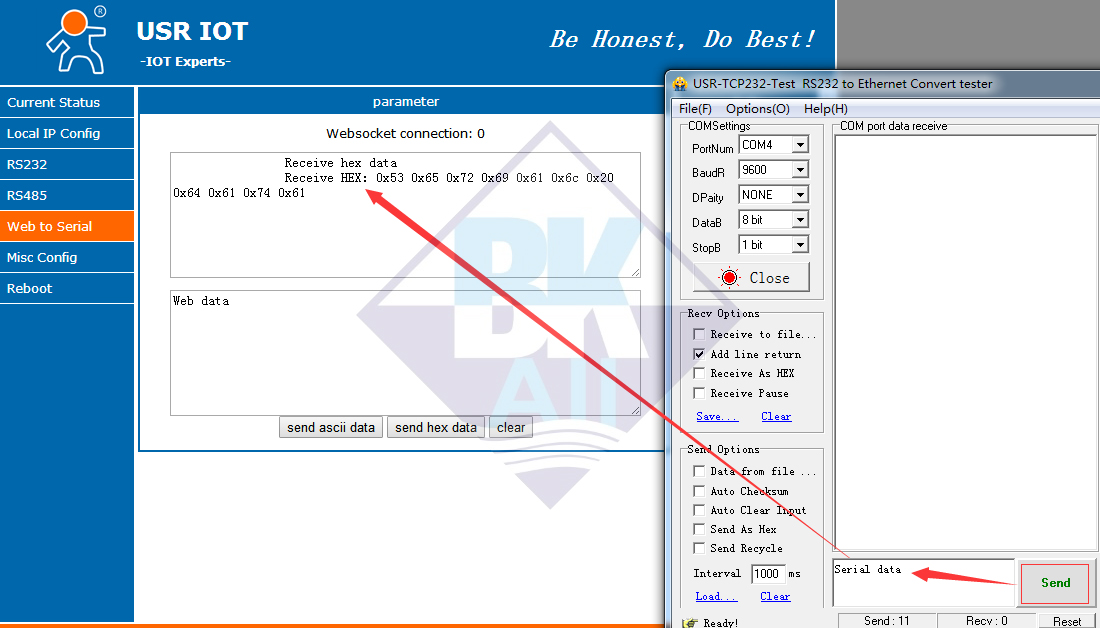Screen dimensions: 1100x628
Task: Click the send ascii data button
Action: click(x=331, y=427)
